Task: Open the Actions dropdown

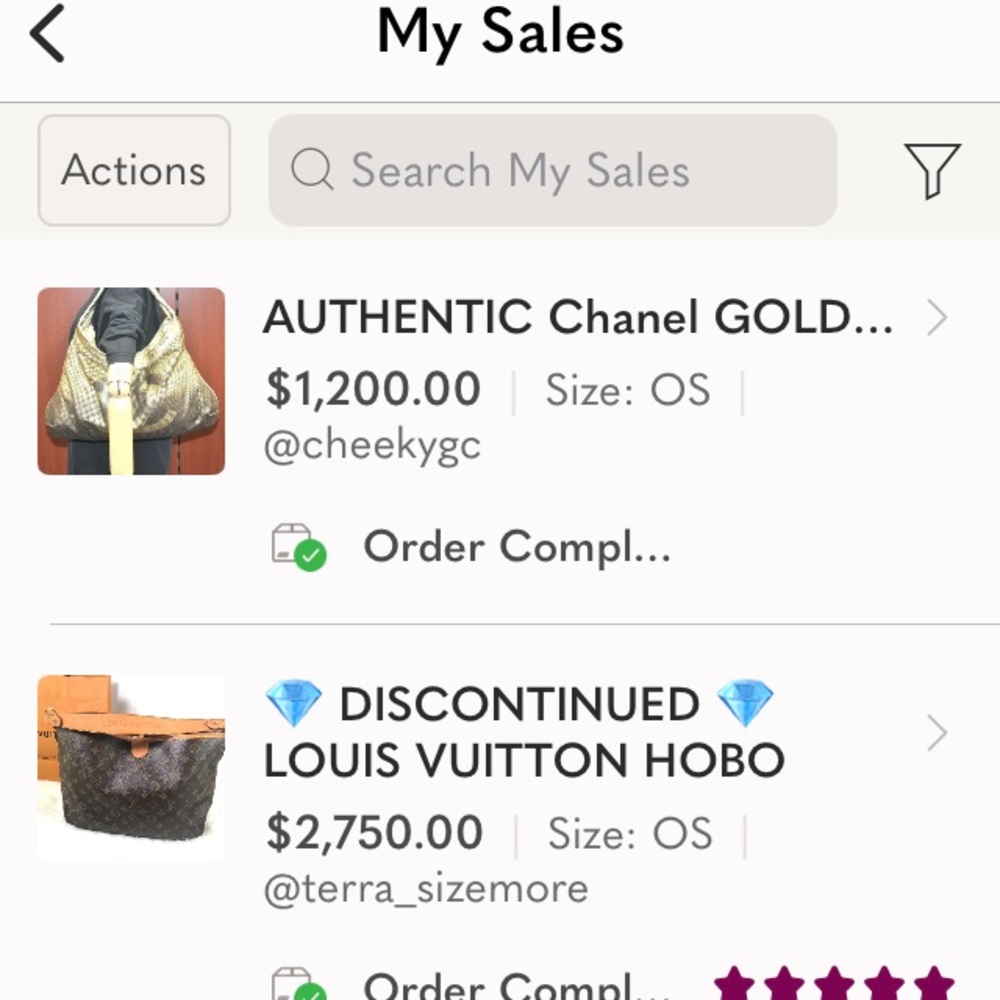Action: tap(133, 169)
